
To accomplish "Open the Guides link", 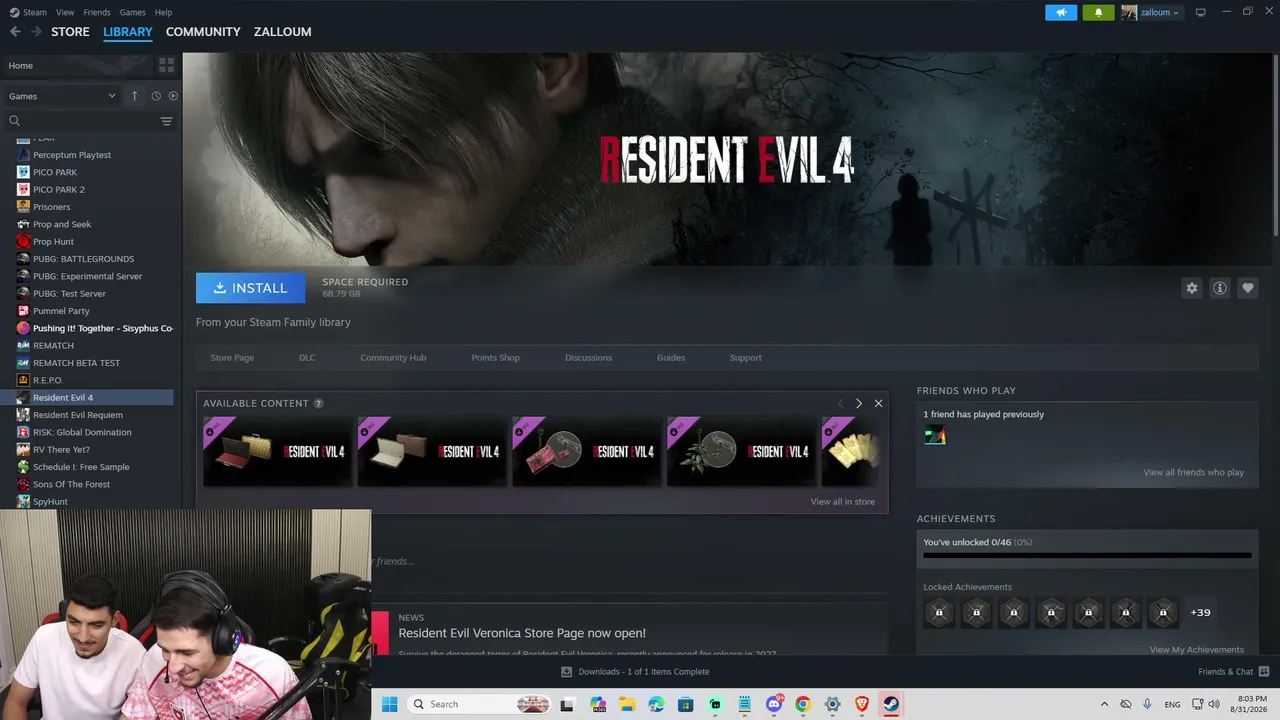I will (x=671, y=358).
